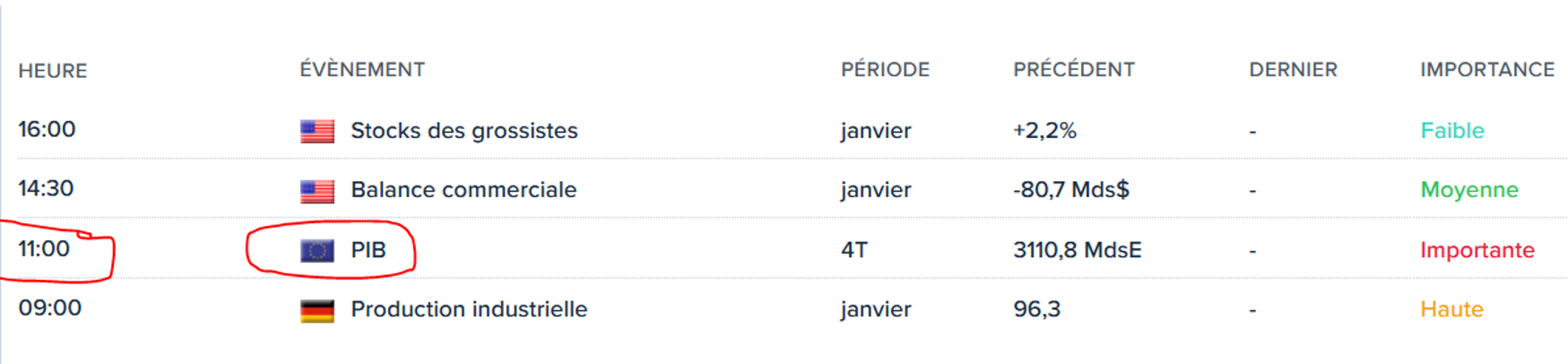The image size is (1568, 364).
Task: Click the US flag beside Balance commerciale
Action: 316,190
